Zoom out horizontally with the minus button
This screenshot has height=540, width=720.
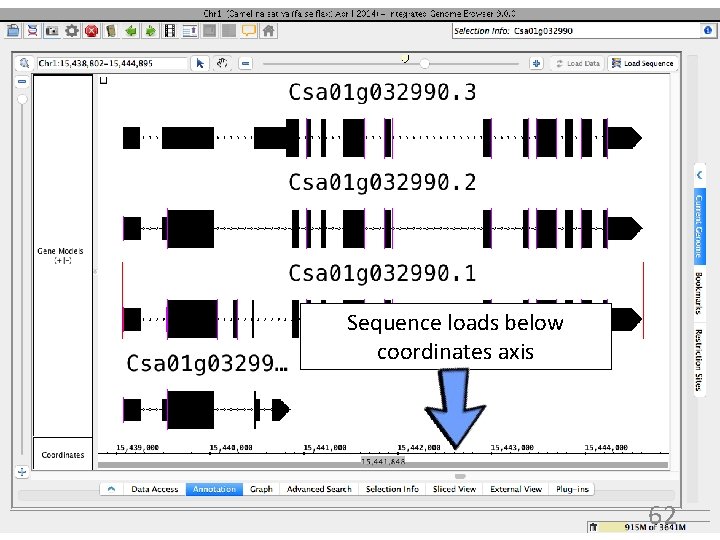(246, 63)
